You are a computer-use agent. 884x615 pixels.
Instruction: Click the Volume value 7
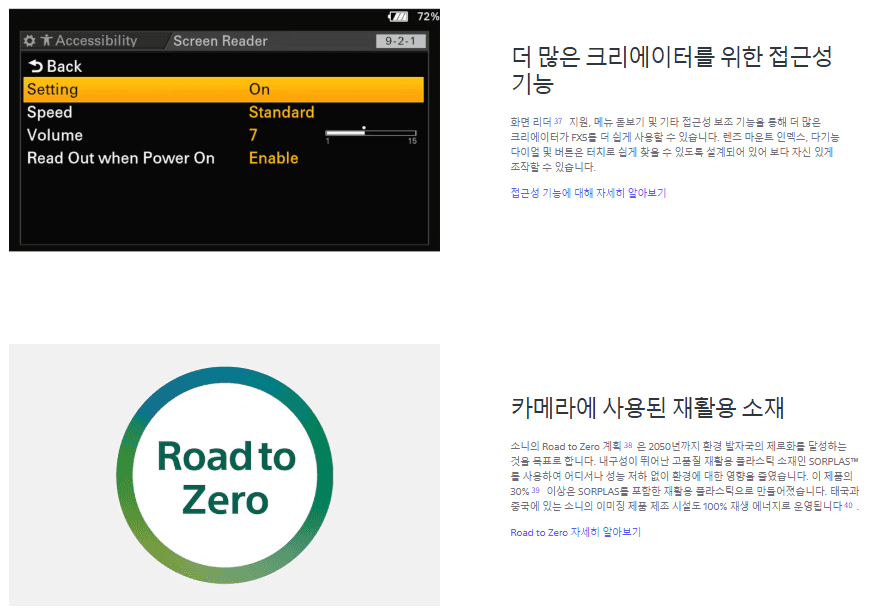pos(253,135)
